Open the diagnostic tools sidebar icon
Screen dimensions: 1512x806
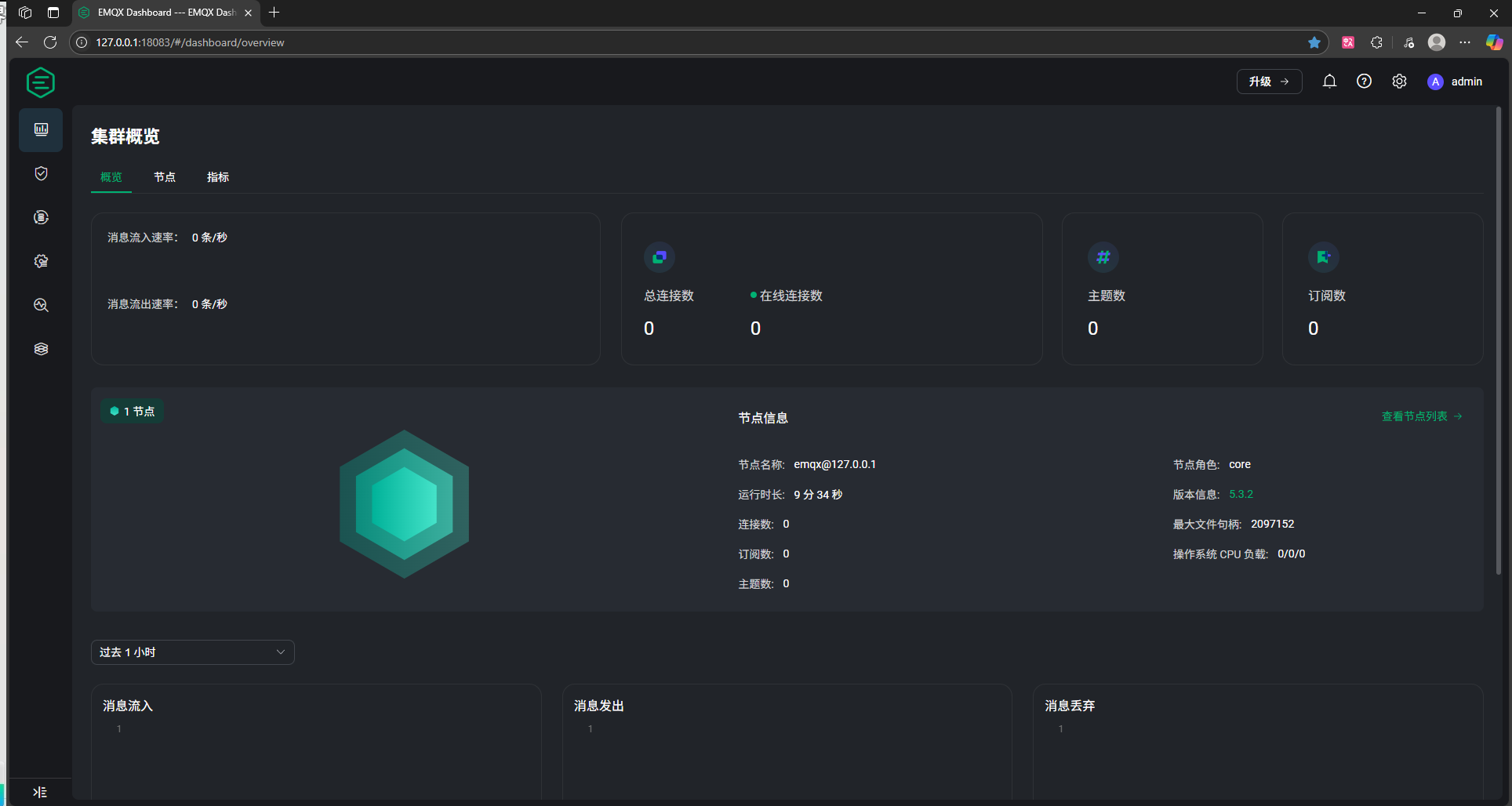click(41, 305)
